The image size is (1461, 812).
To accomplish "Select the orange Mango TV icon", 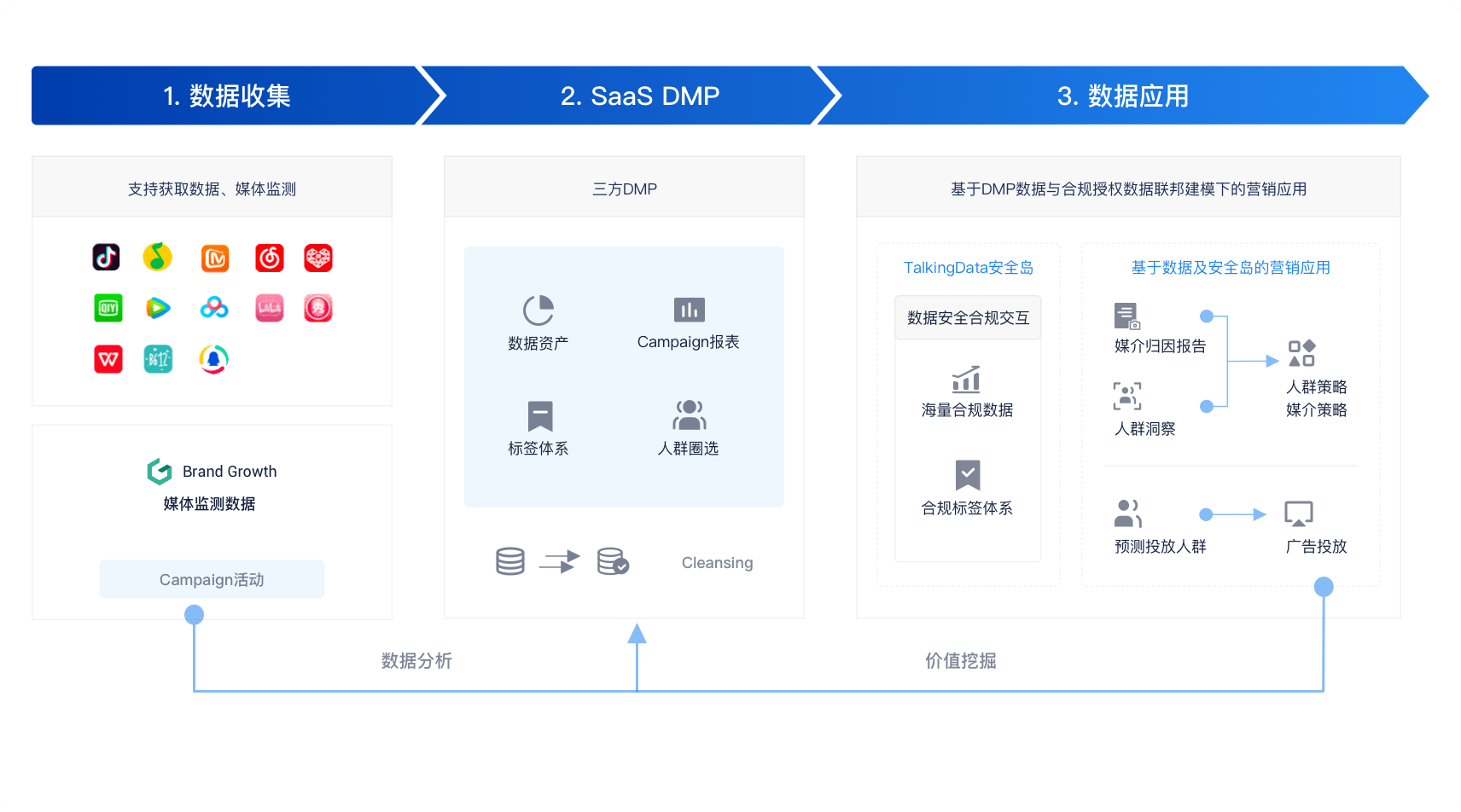I will 215,258.
